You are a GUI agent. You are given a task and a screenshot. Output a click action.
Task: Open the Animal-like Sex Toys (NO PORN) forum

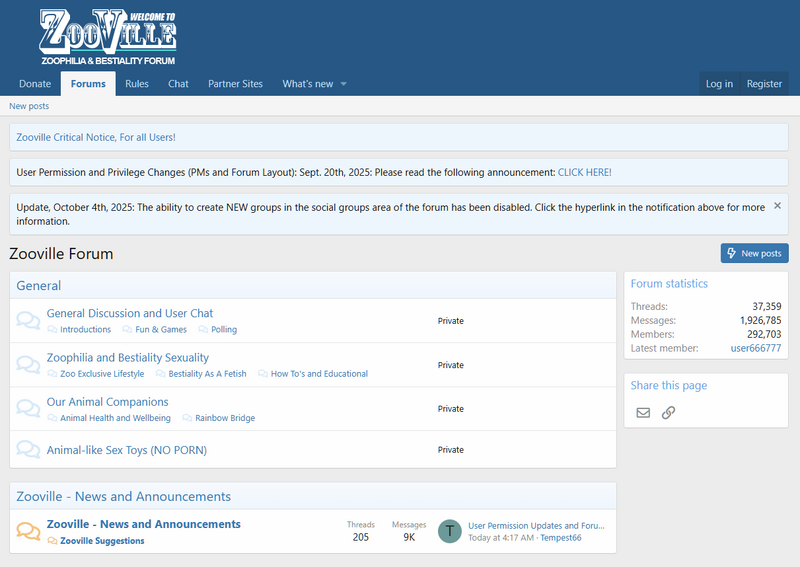[127, 450]
